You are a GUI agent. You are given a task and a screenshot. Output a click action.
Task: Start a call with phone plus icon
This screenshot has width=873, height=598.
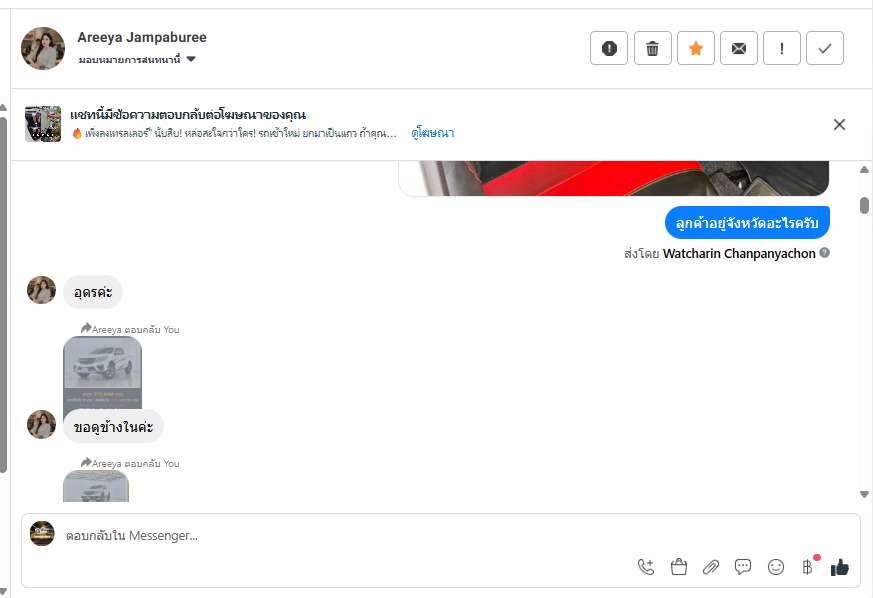pyautogui.click(x=646, y=567)
